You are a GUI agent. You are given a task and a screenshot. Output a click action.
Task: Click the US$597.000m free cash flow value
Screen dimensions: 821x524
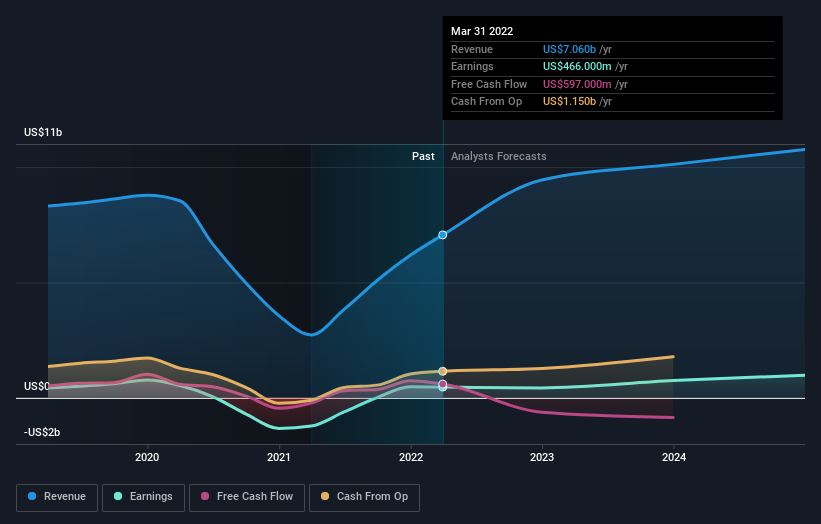click(577, 84)
